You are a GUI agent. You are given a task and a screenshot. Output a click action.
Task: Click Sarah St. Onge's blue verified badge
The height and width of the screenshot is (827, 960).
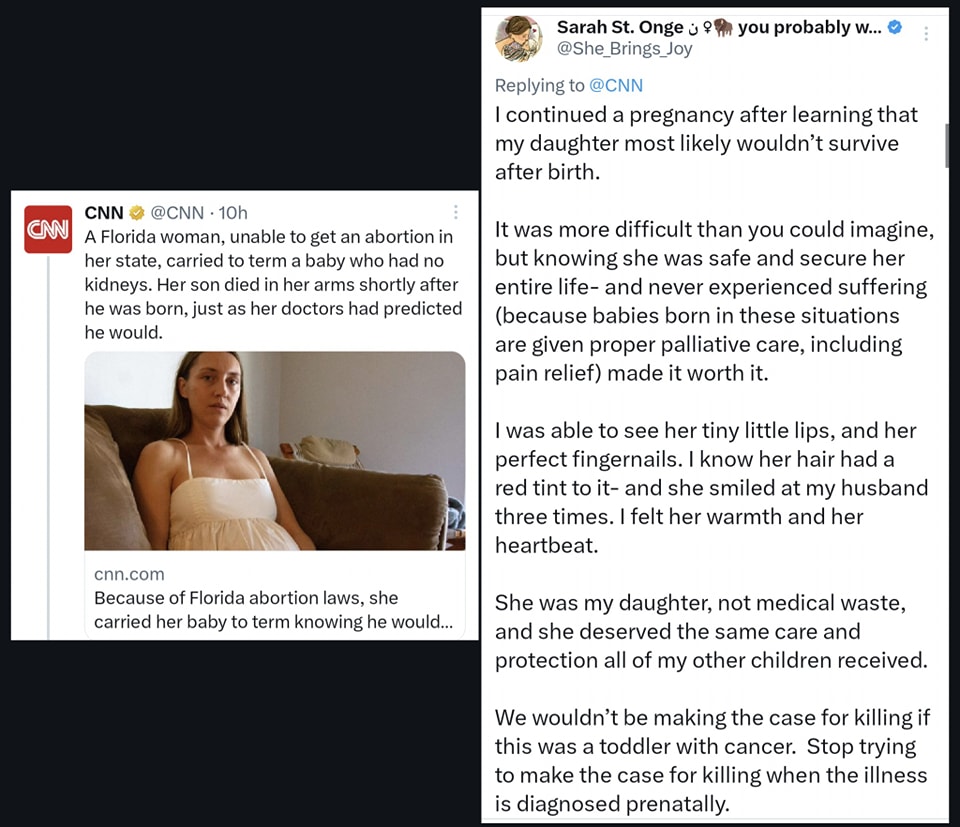pyautogui.click(x=895, y=27)
